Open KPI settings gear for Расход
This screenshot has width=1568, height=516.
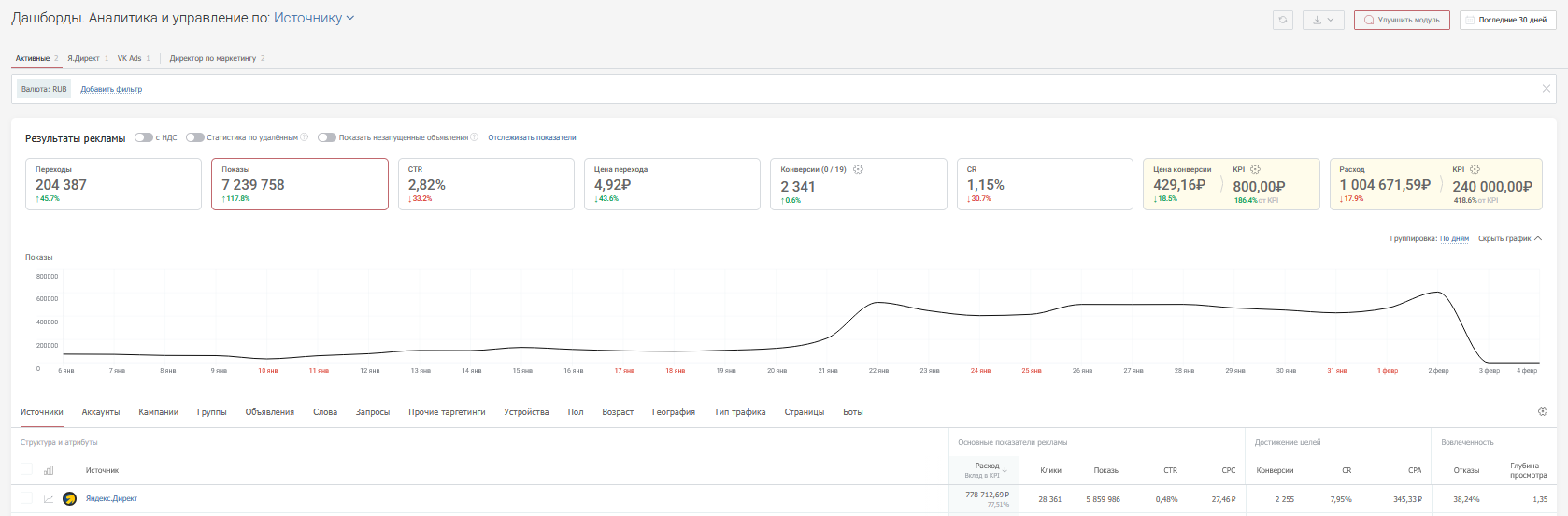1475,169
